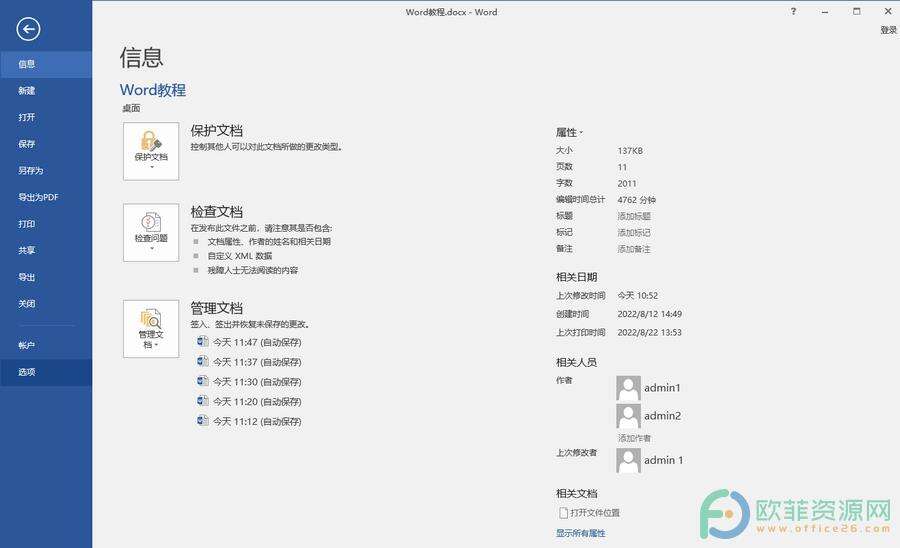The width and height of the screenshot is (900, 548).
Task: Click the word count value 2011
Action: pyautogui.click(x=627, y=184)
